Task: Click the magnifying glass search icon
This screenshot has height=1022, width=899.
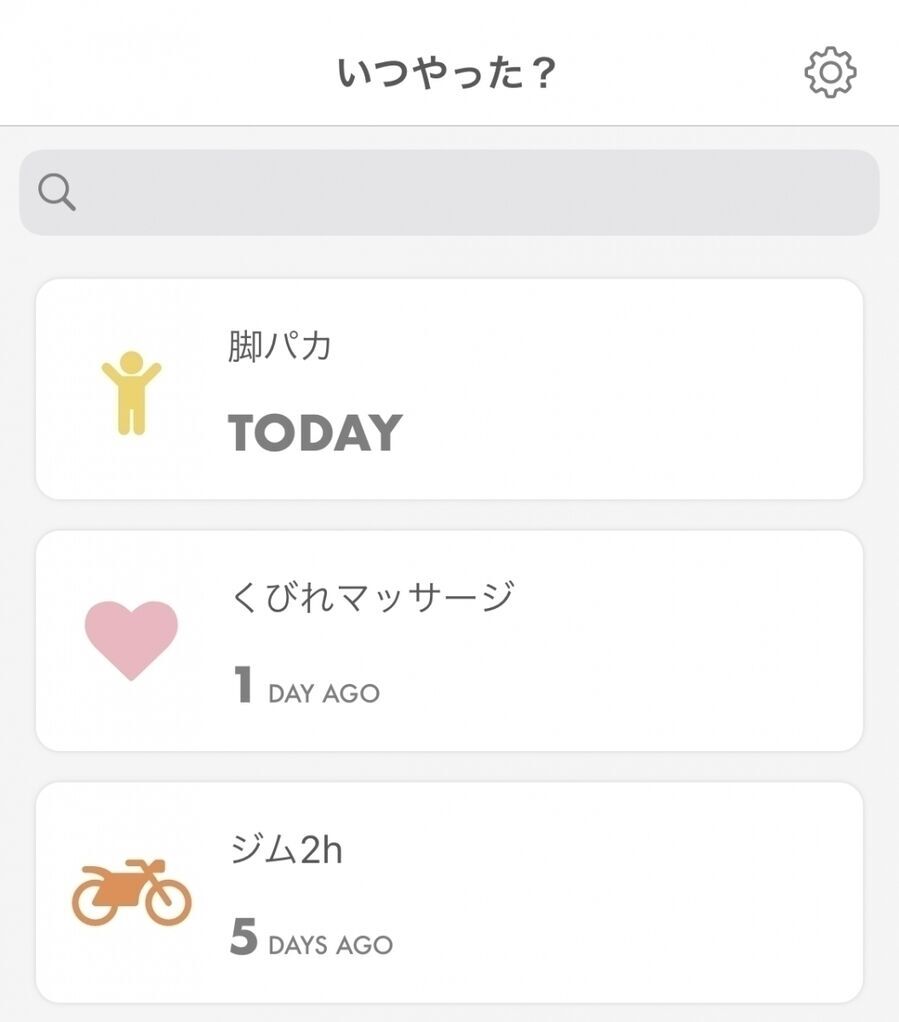Action: [x=57, y=192]
